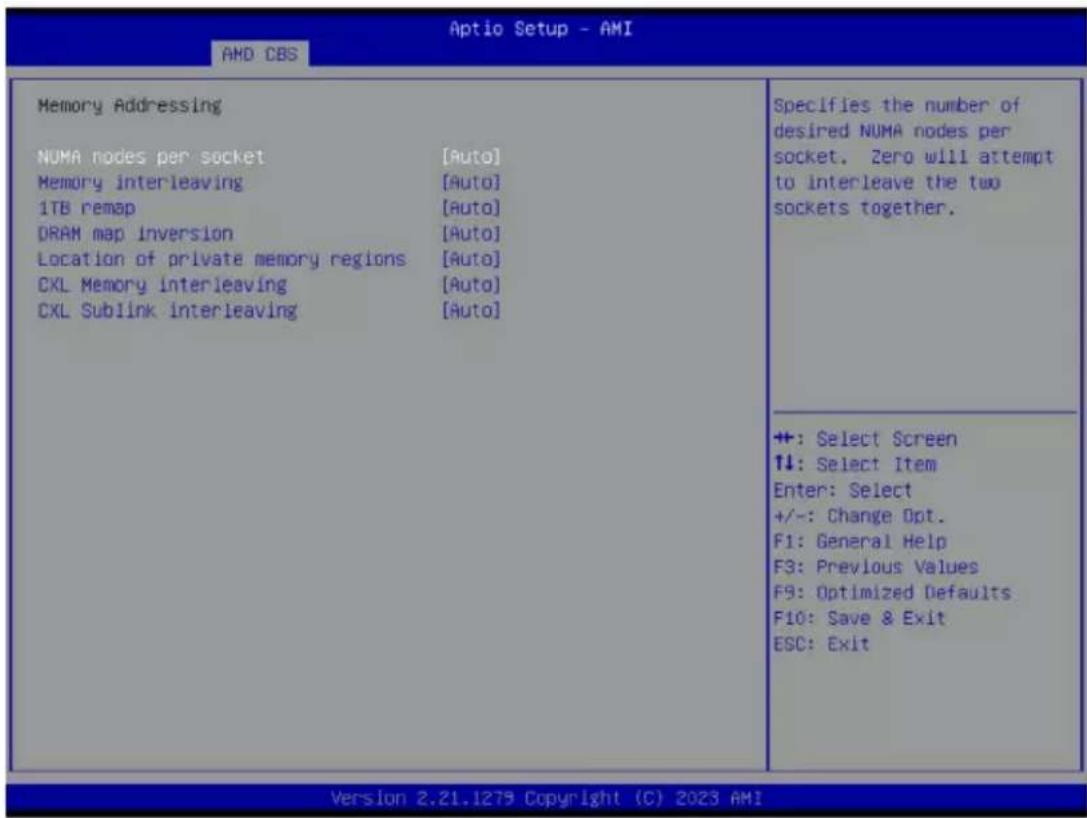Image resolution: width=1087 pixels, height=818 pixels.
Task: Click the Aptio Setup - AMI title
Action: click(x=541, y=29)
